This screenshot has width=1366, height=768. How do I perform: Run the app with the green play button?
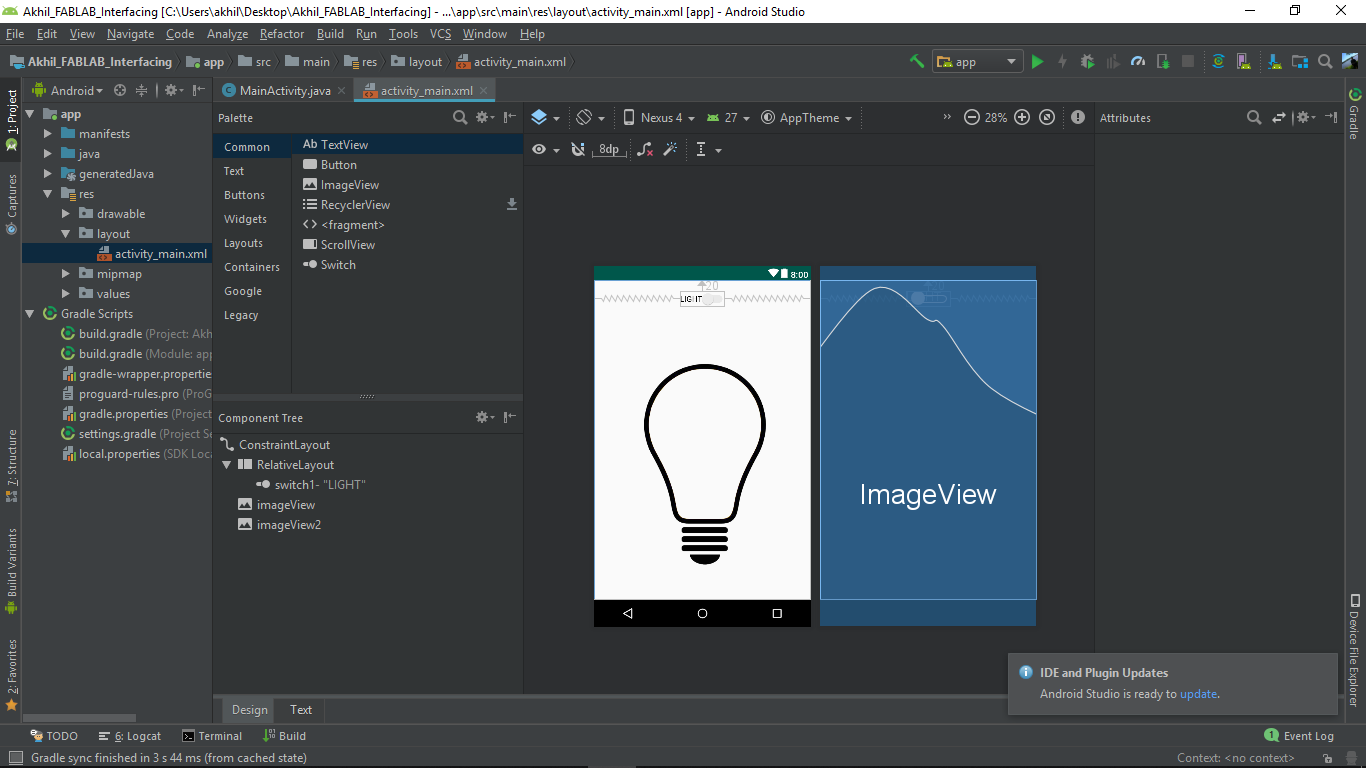[1037, 62]
